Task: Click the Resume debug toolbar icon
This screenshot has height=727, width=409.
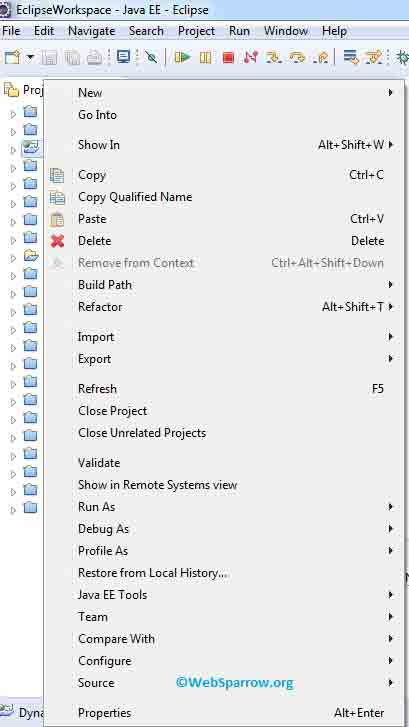Action: 182,57
